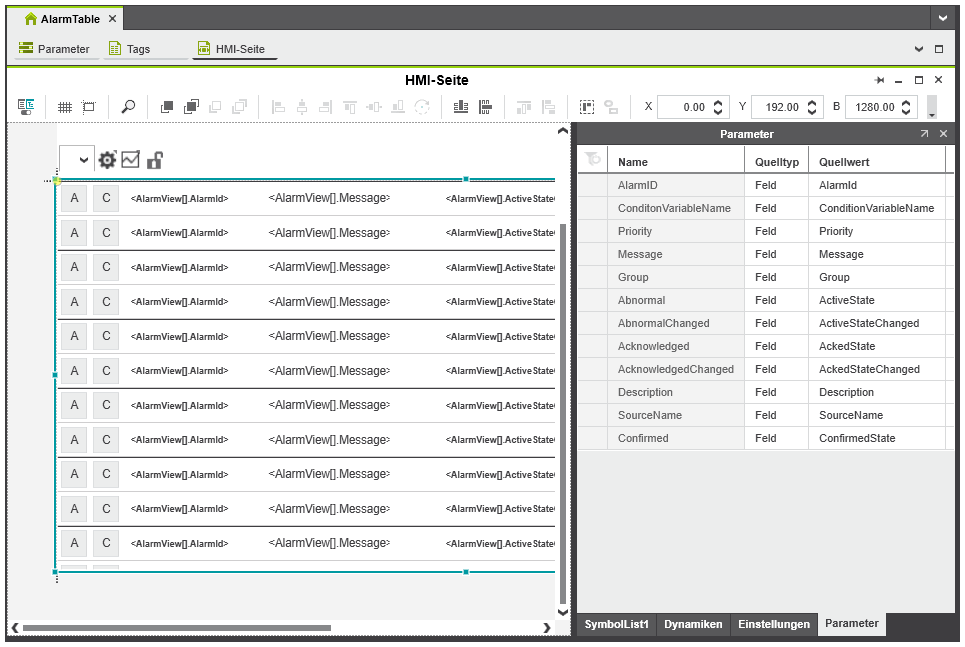Click the bring to front icon
This screenshot has height=647, width=965.
167,107
